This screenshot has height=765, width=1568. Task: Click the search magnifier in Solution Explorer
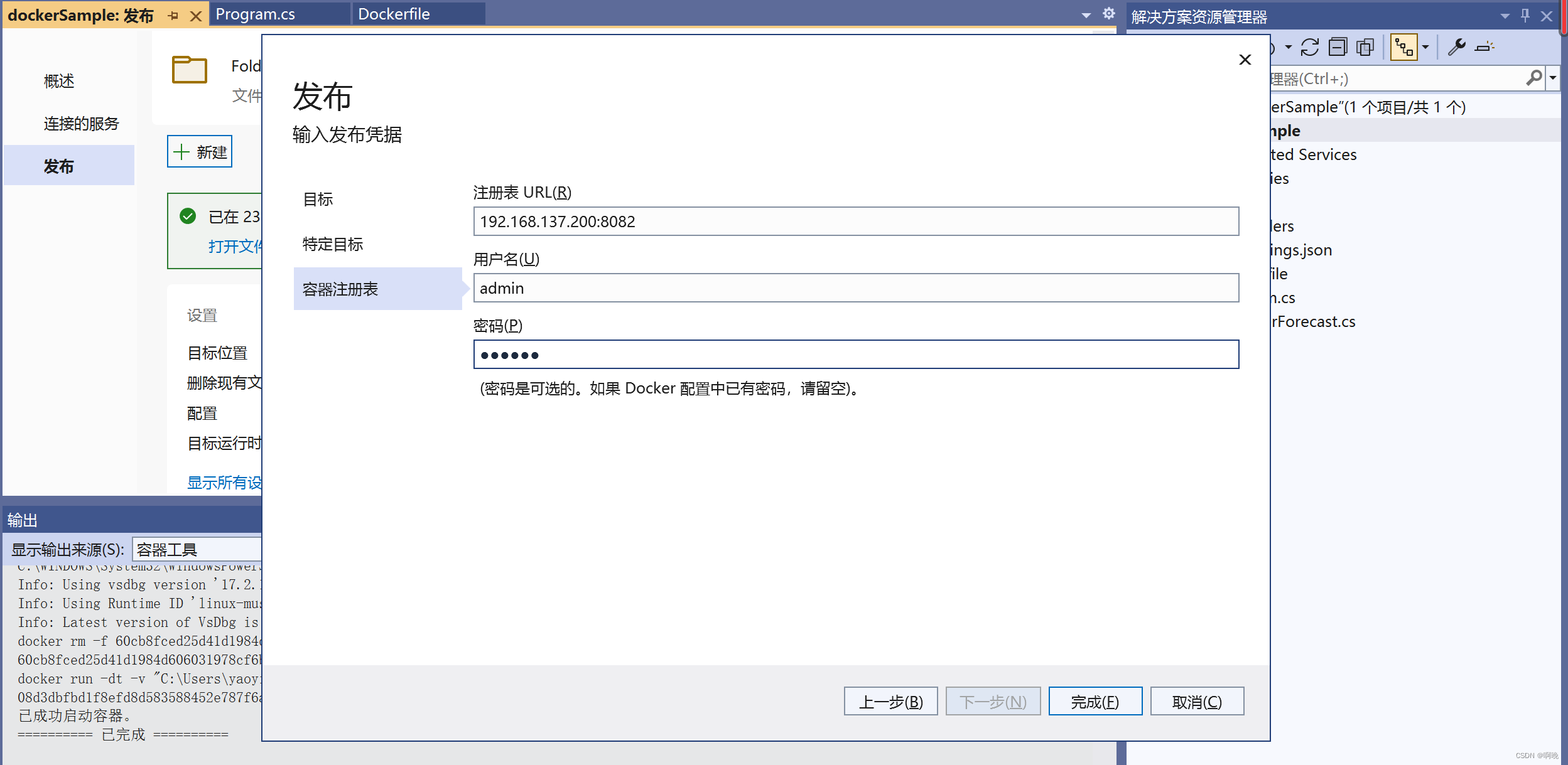pyautogui.click(x=1534, y=78)
